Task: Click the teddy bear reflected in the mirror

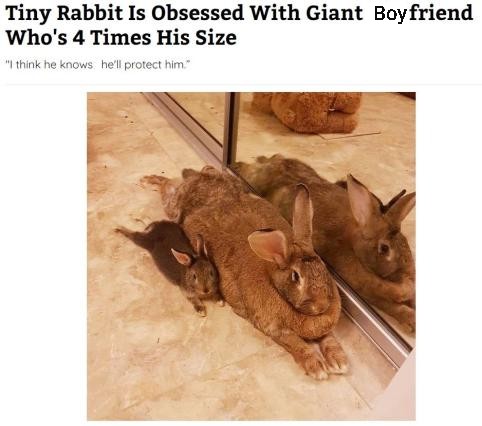Action: (308, 112)
